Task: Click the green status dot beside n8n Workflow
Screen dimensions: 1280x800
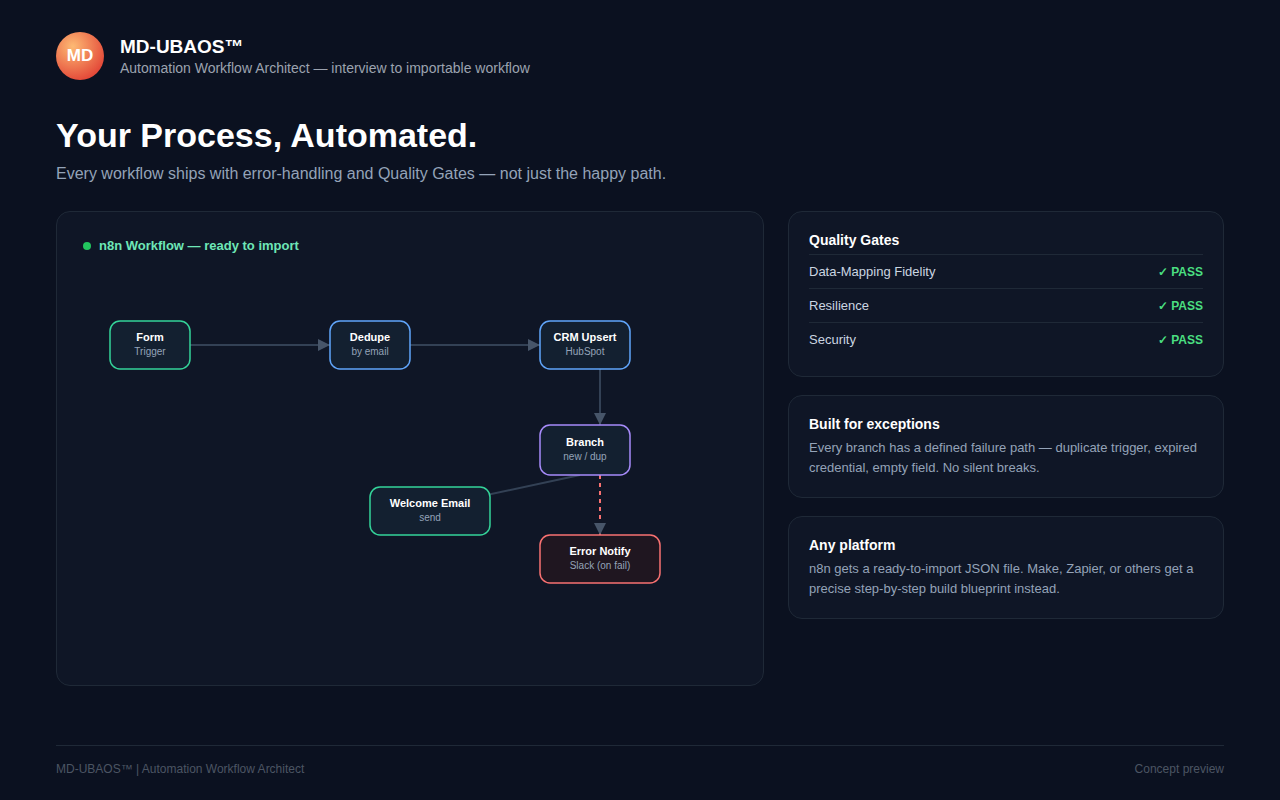Action: (87, 246)
